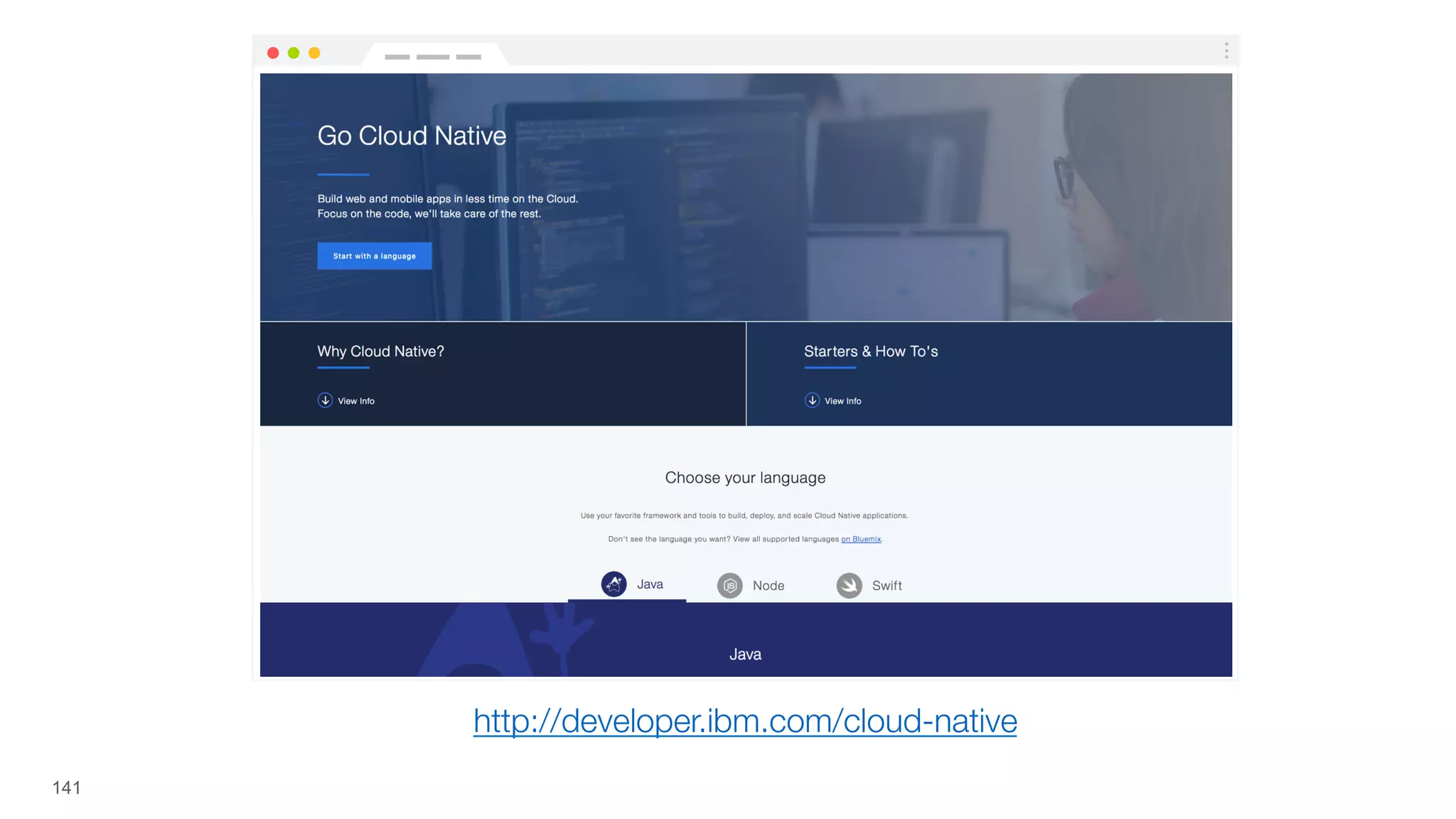Screen dimensions: 1456x819
Task: Select the Java tab label
Action: (x=650, y=584)
